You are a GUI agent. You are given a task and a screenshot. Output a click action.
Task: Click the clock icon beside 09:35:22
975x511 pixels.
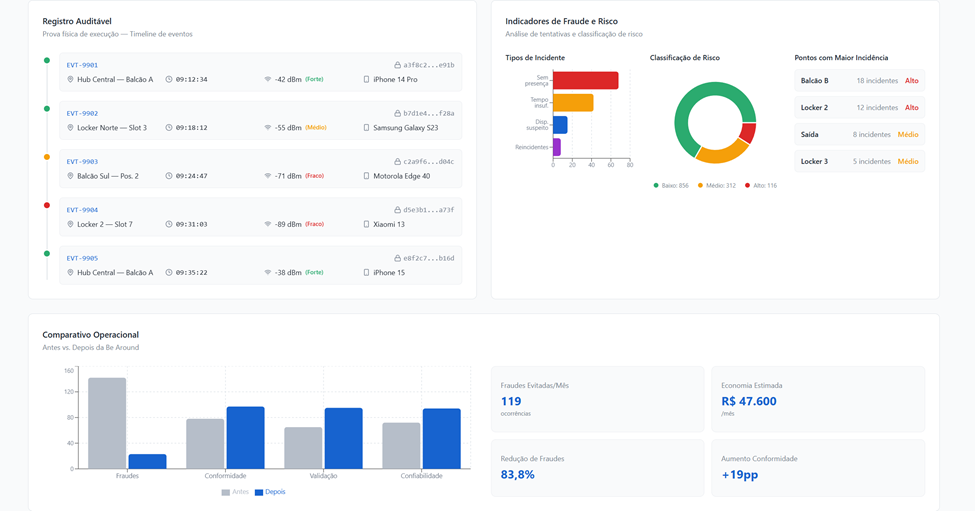(169, 272)
